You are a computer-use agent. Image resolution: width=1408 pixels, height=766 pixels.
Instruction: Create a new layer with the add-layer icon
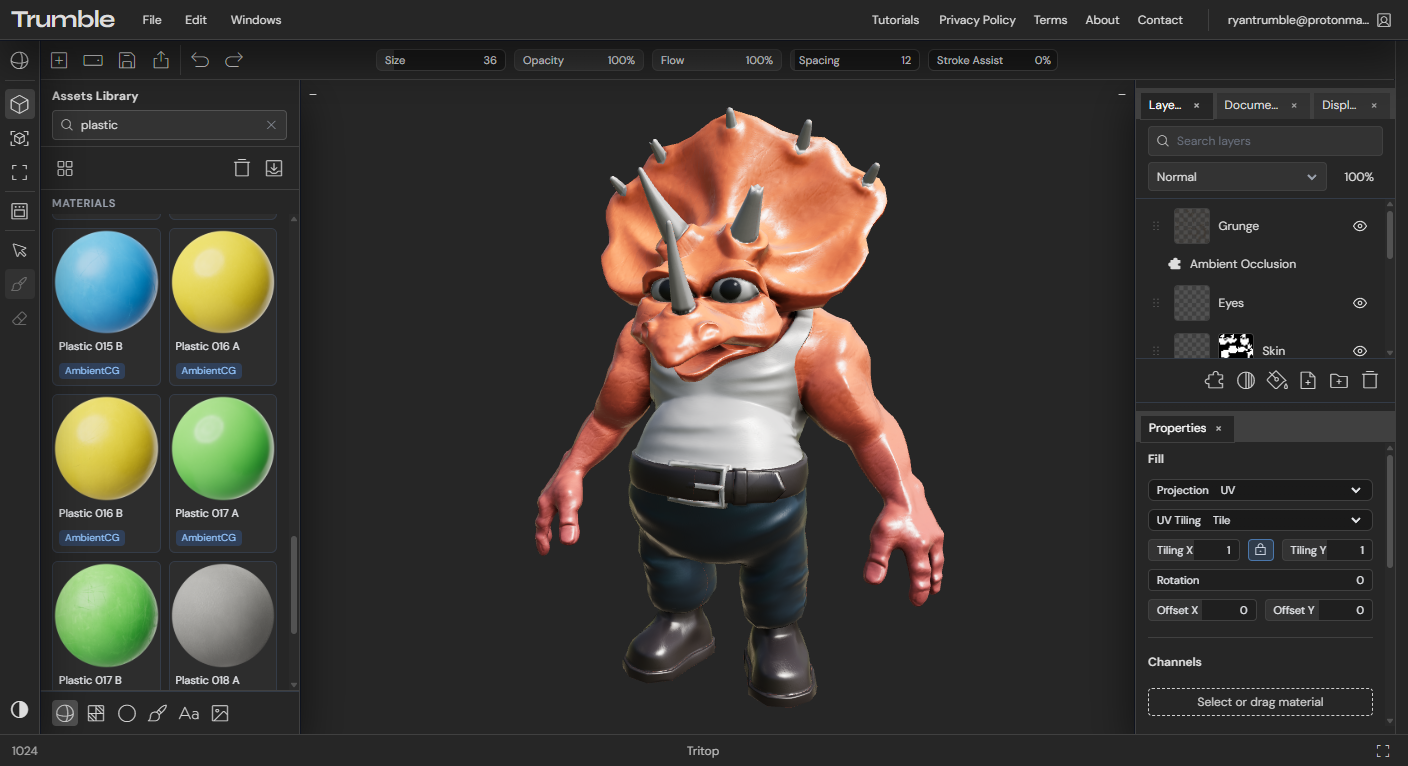click(x=1308, y=380)
